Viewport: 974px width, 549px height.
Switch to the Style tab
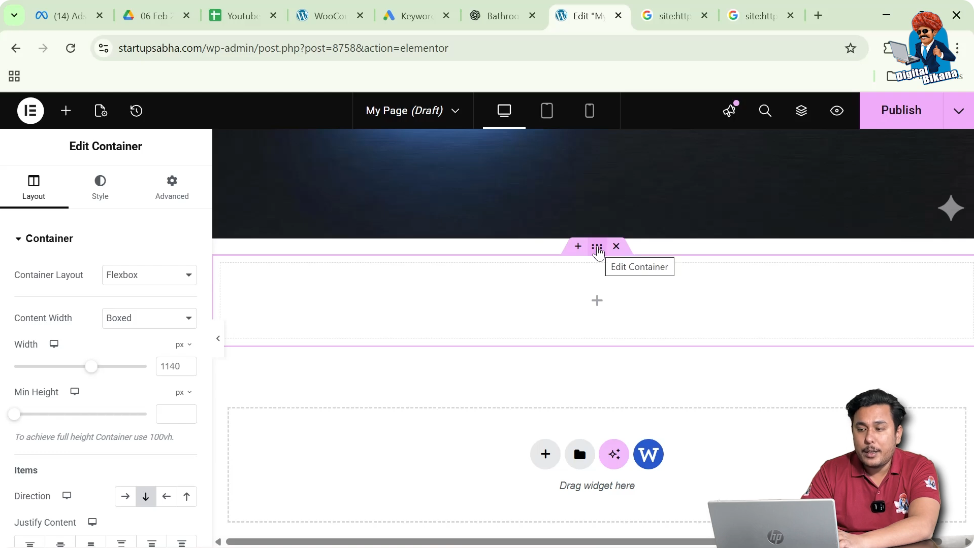point(100,187)
